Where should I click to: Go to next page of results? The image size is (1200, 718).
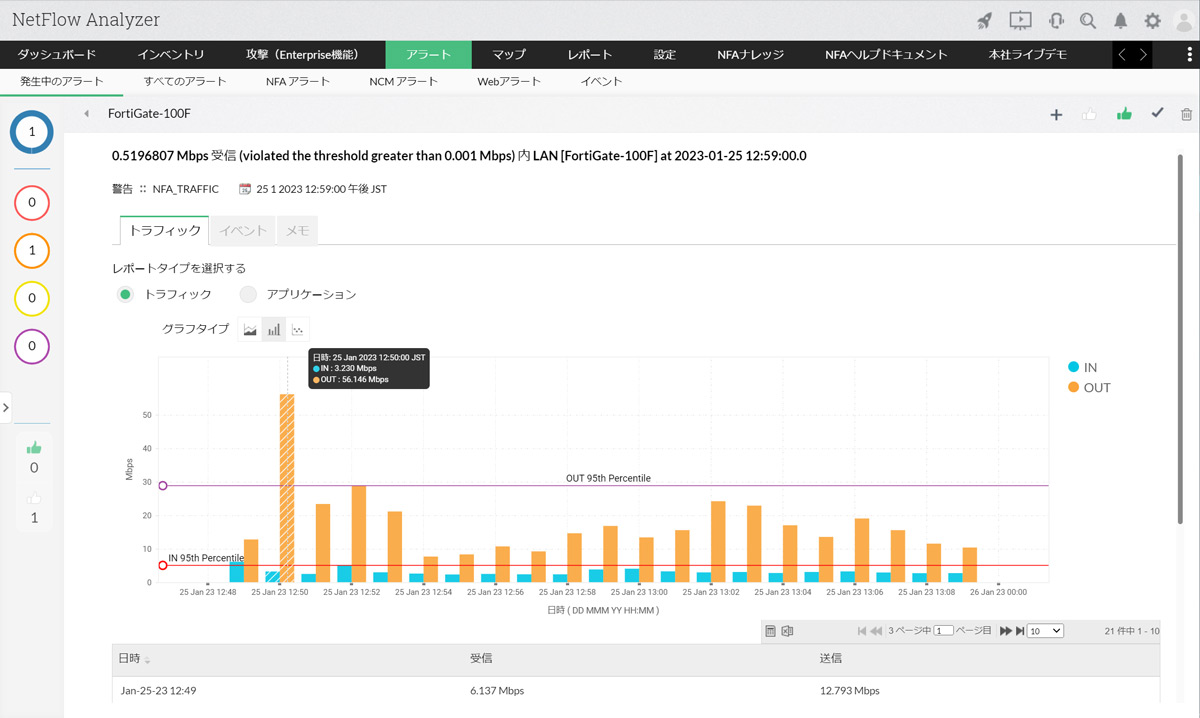click(x=1006, y=631)
